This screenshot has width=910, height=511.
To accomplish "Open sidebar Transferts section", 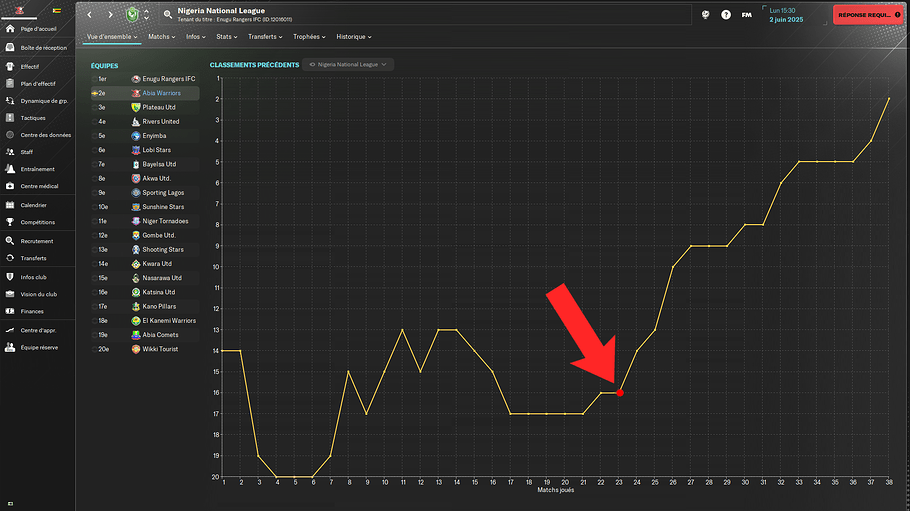I will pos(33,258).
